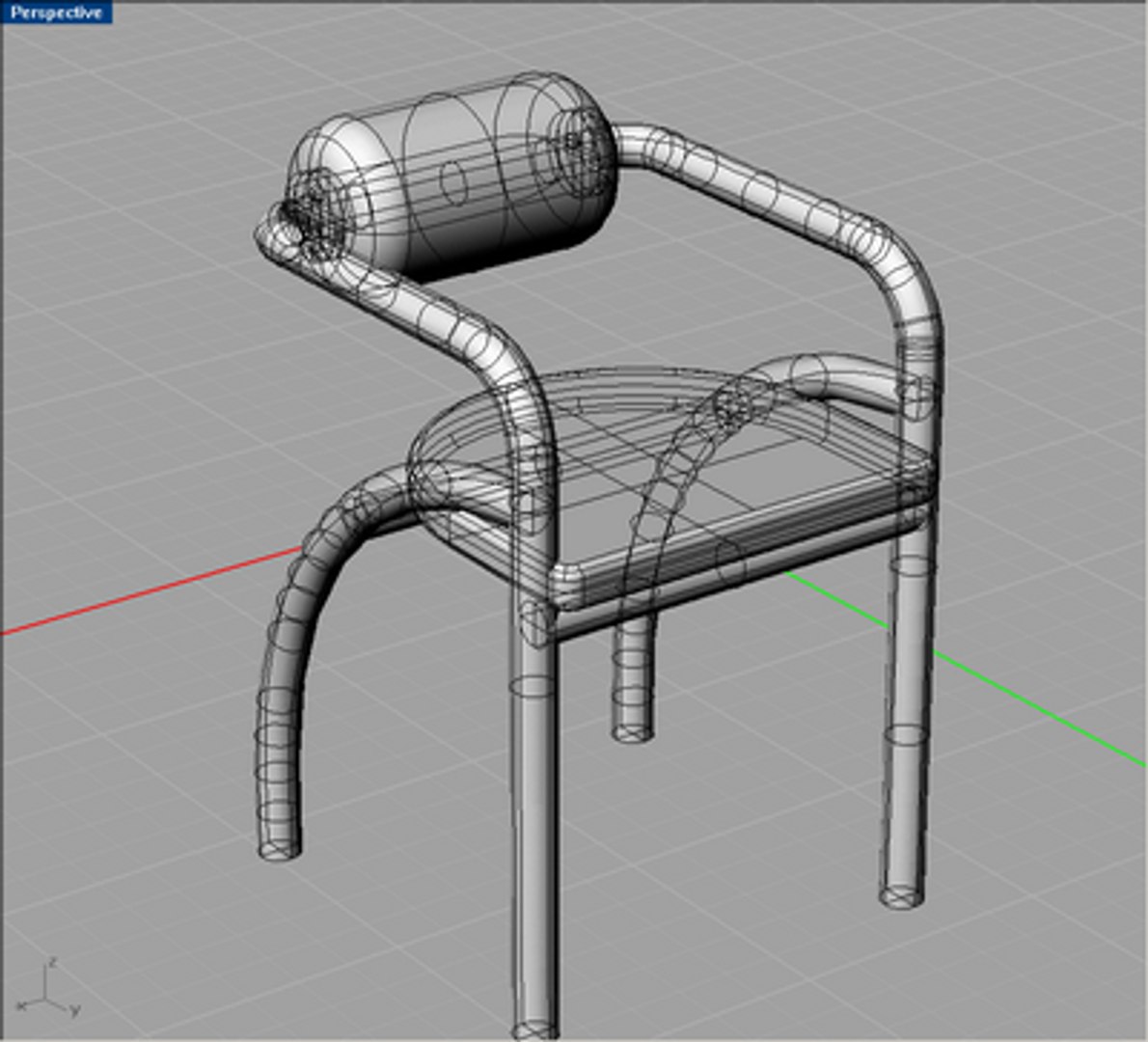Open the Perspective viewport title menu
This screenshot has height=1042, width=1148.
(x=56, y=13)
